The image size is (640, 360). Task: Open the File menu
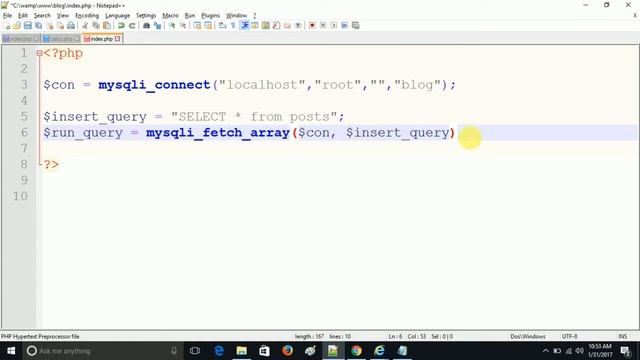(x=7, y=16)
